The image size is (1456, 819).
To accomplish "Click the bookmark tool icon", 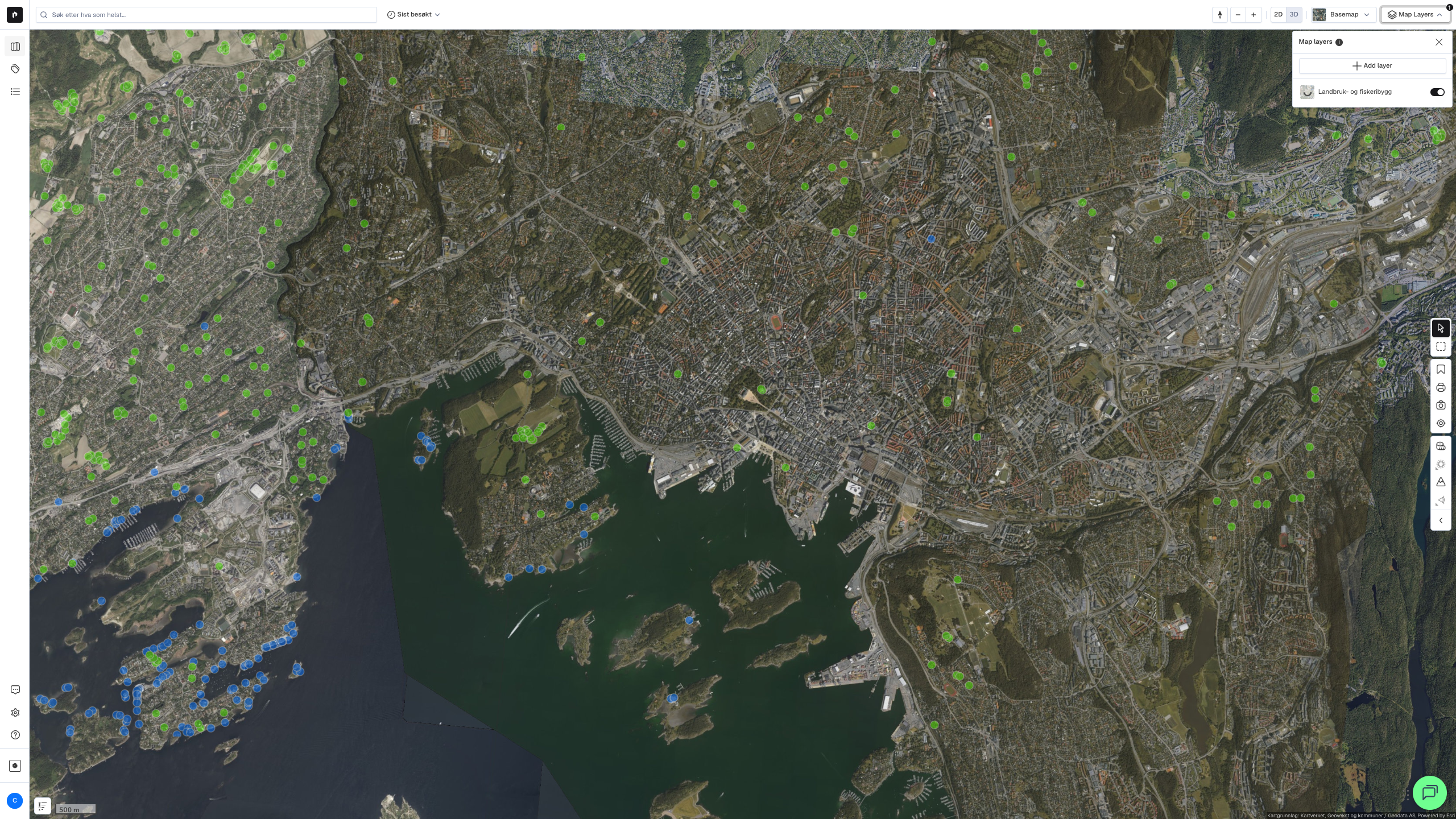I will (x=1441, y=370).
